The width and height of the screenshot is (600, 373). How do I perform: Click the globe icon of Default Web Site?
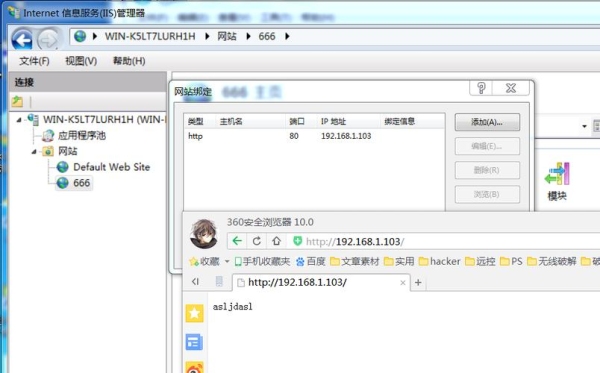pos(62,167)
